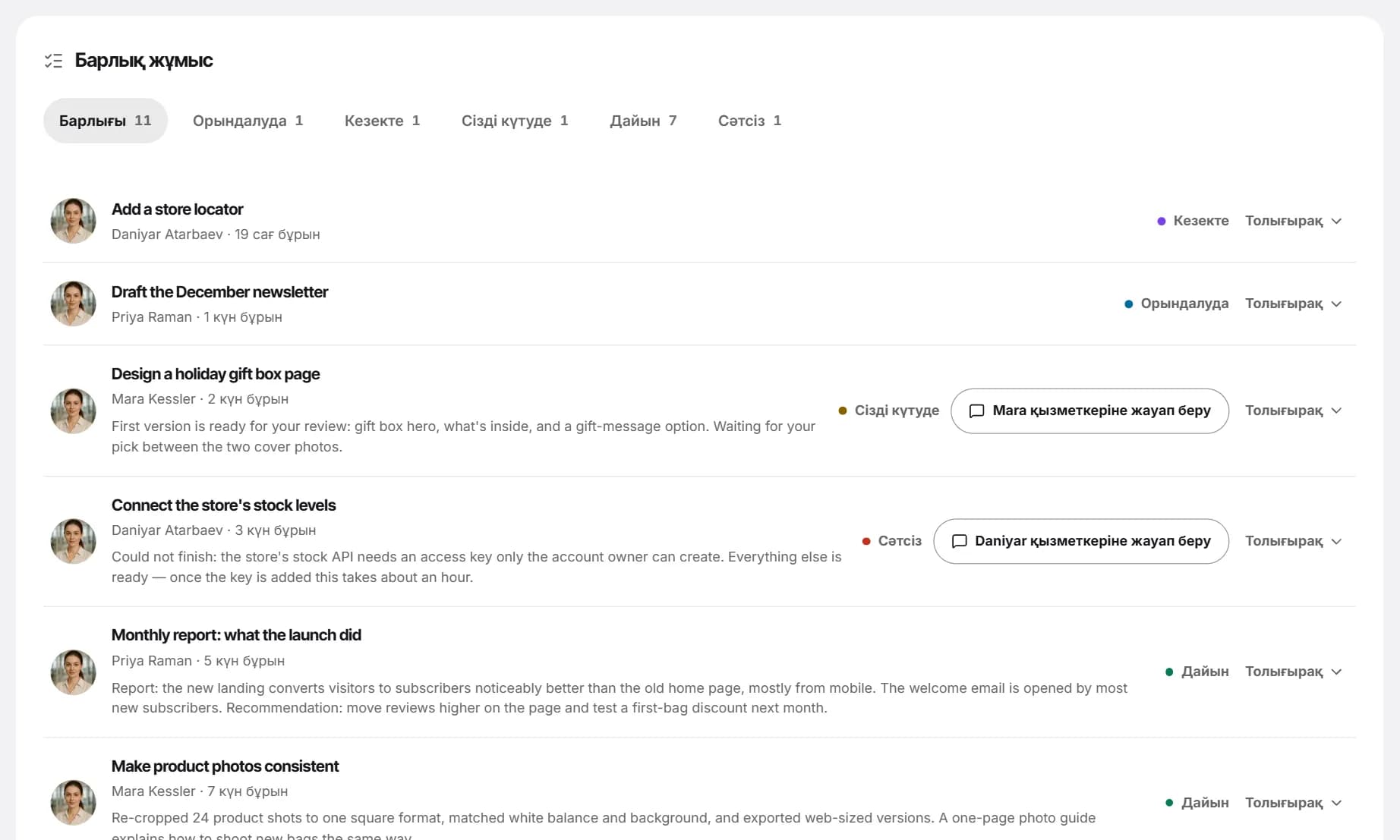Click the Орындалуда status on newsletter row

pyautogui.click(x=1176, y=304)
